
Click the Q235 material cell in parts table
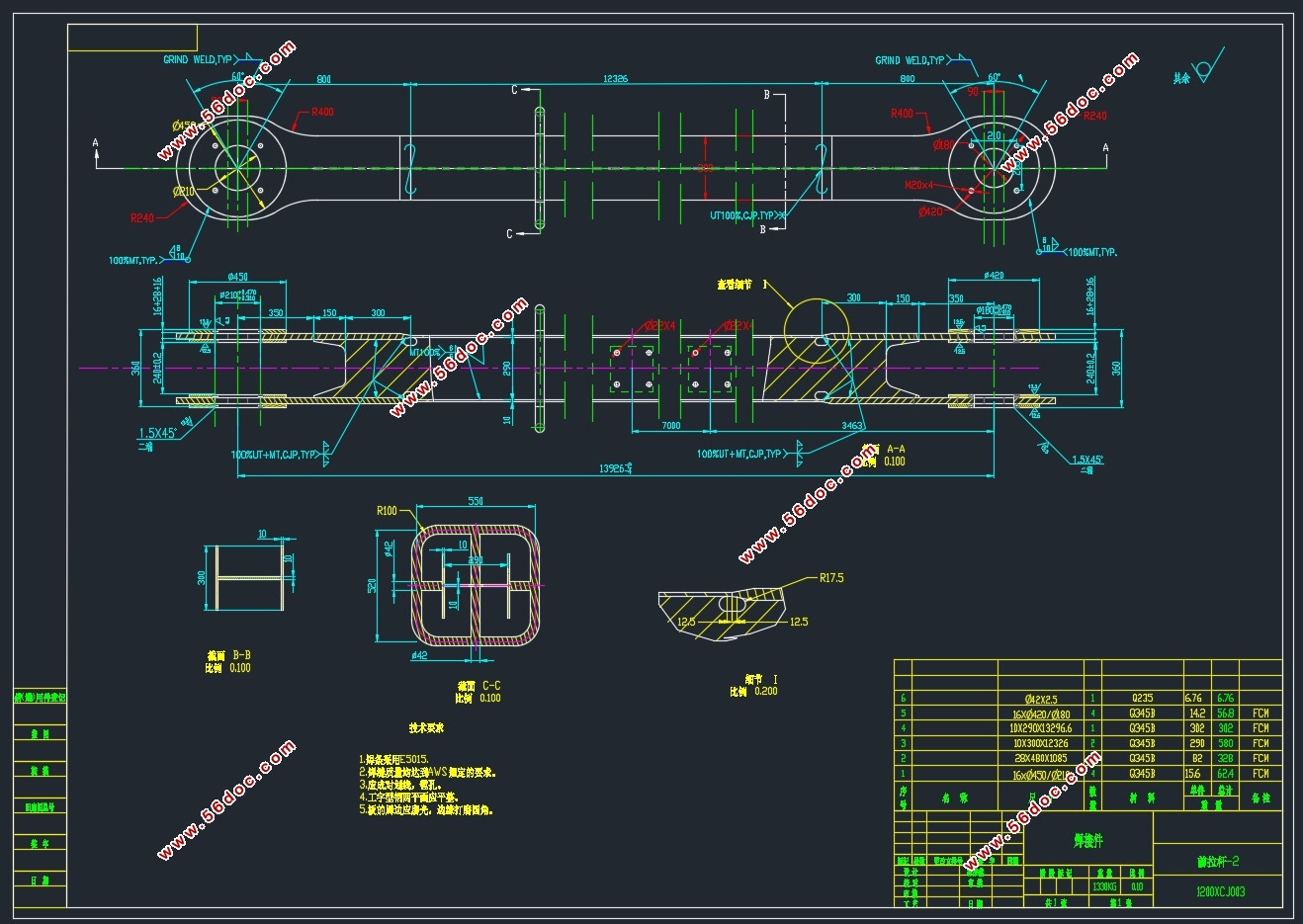[x=1142, y=698]
